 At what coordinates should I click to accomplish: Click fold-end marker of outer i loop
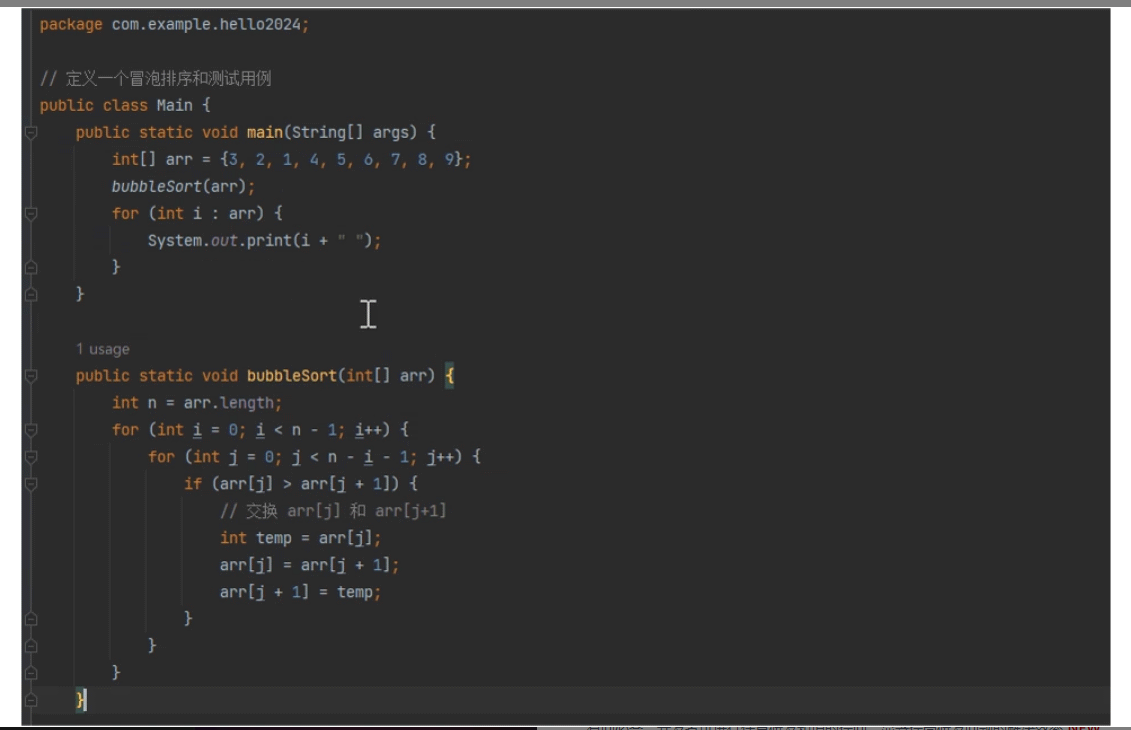coord(31,673)
